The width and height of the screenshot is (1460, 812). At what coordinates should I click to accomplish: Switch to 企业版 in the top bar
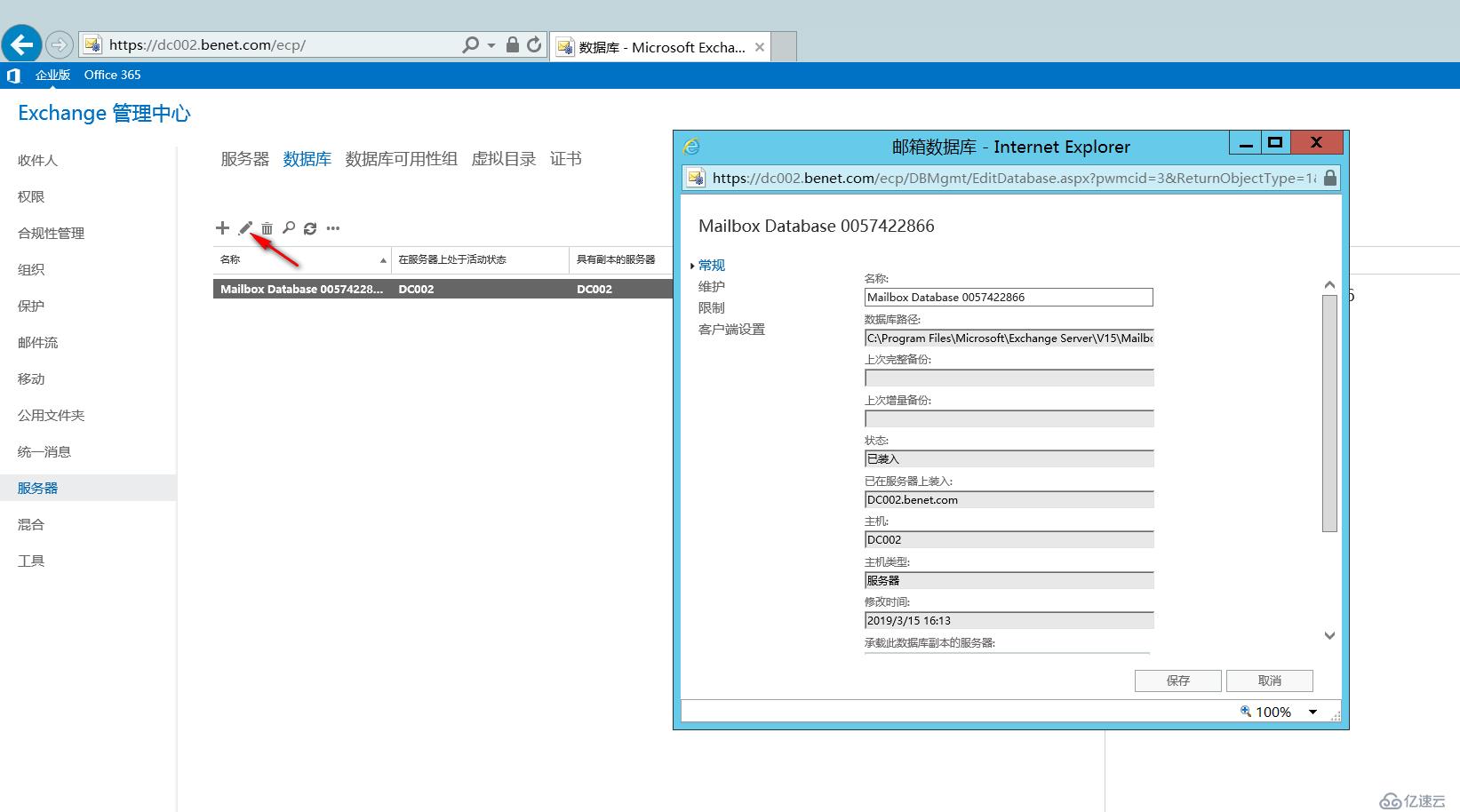(x=52, y=75)
